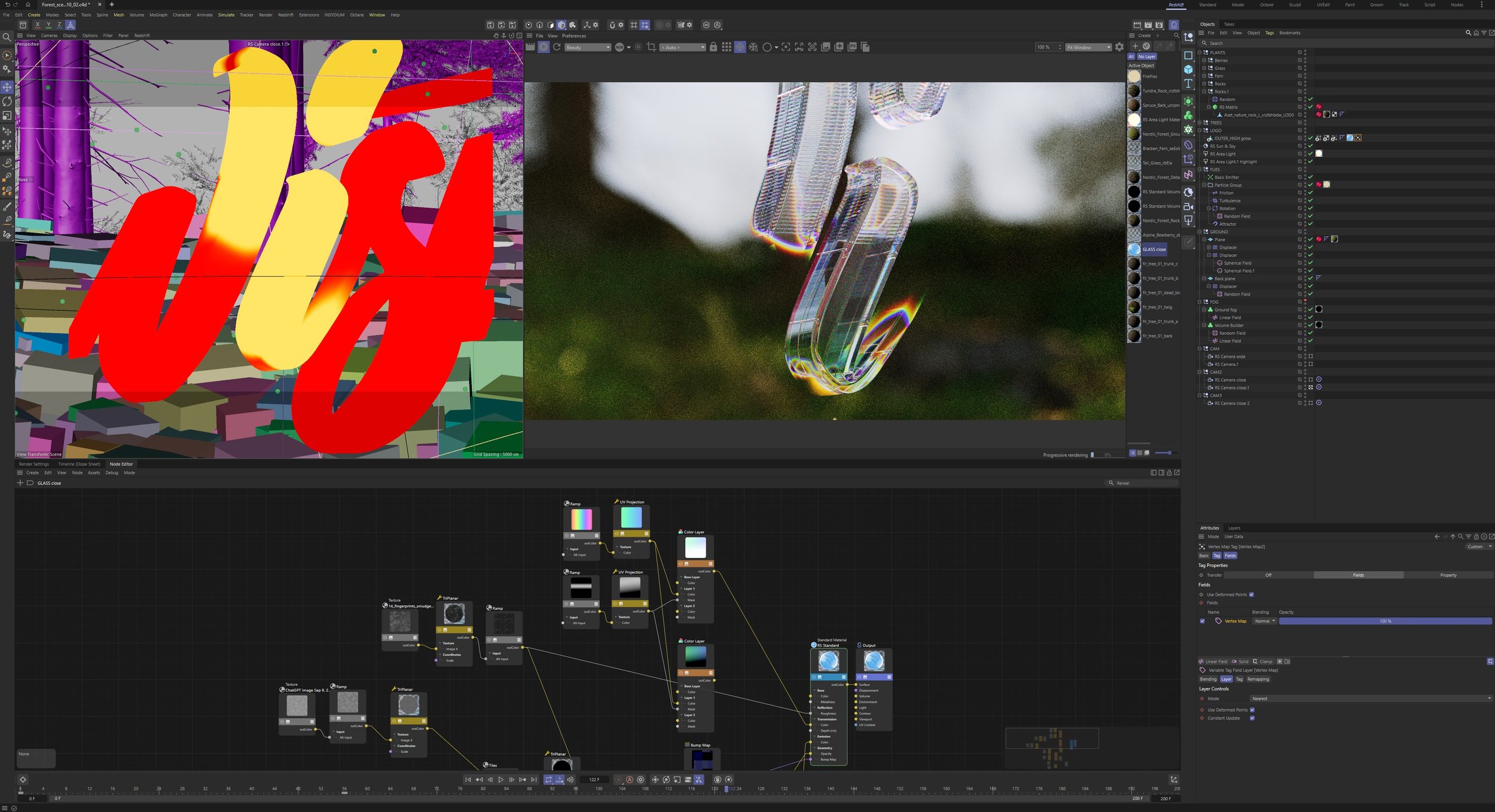The height and width of the screenshot is (812, 1495).
Task: Jump to the end of the animation
Action: 534,780
